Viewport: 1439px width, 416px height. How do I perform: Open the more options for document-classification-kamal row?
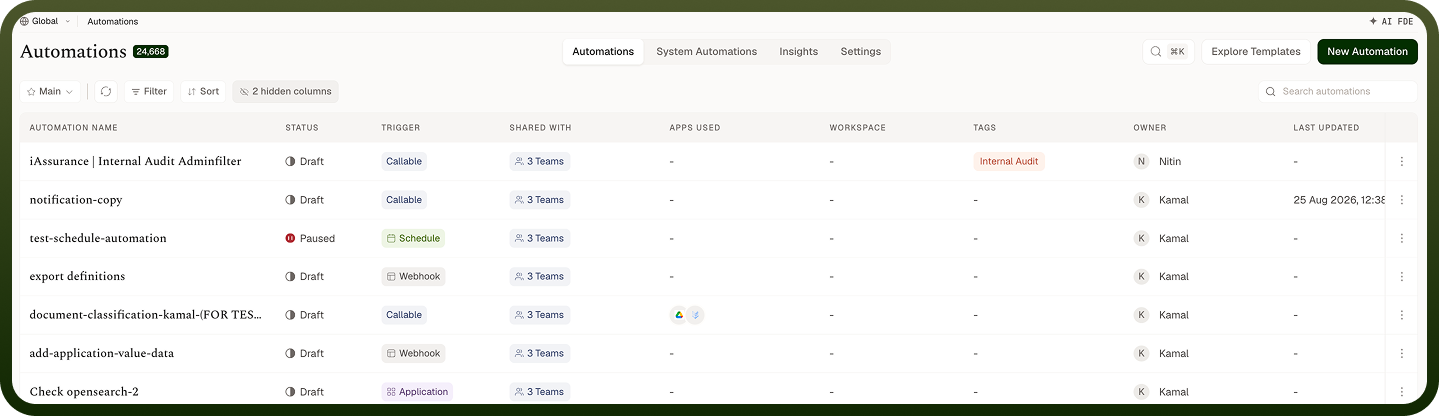[x=1401, y=315]
